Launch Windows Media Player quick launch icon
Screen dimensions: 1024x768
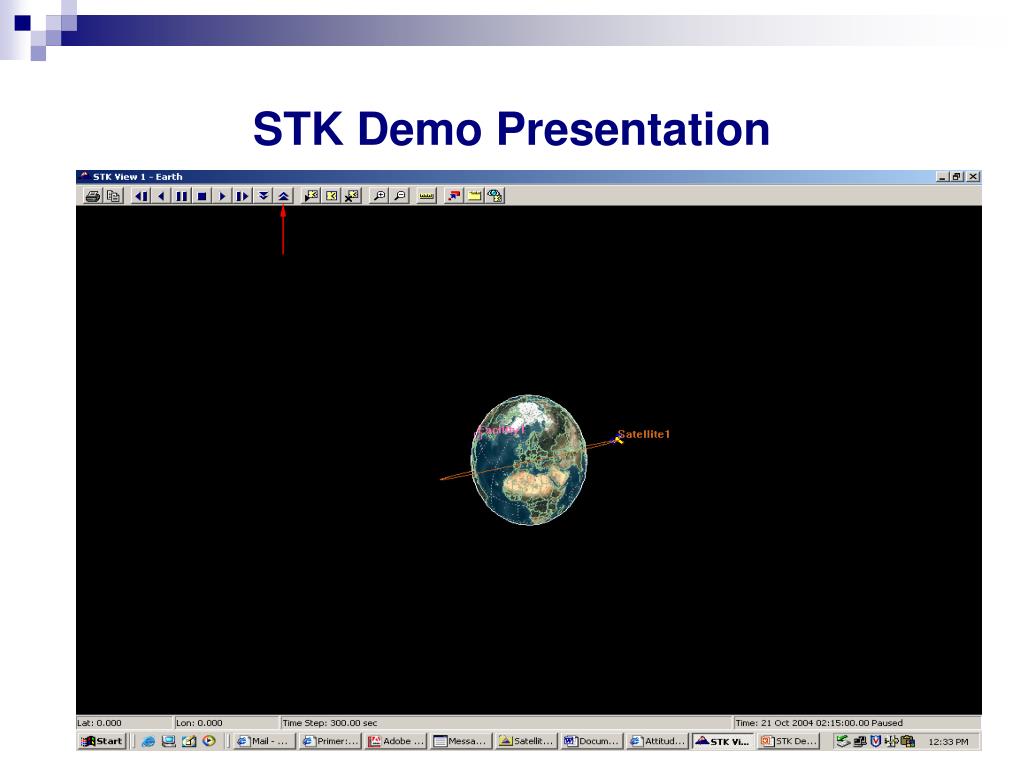point(209,741)
